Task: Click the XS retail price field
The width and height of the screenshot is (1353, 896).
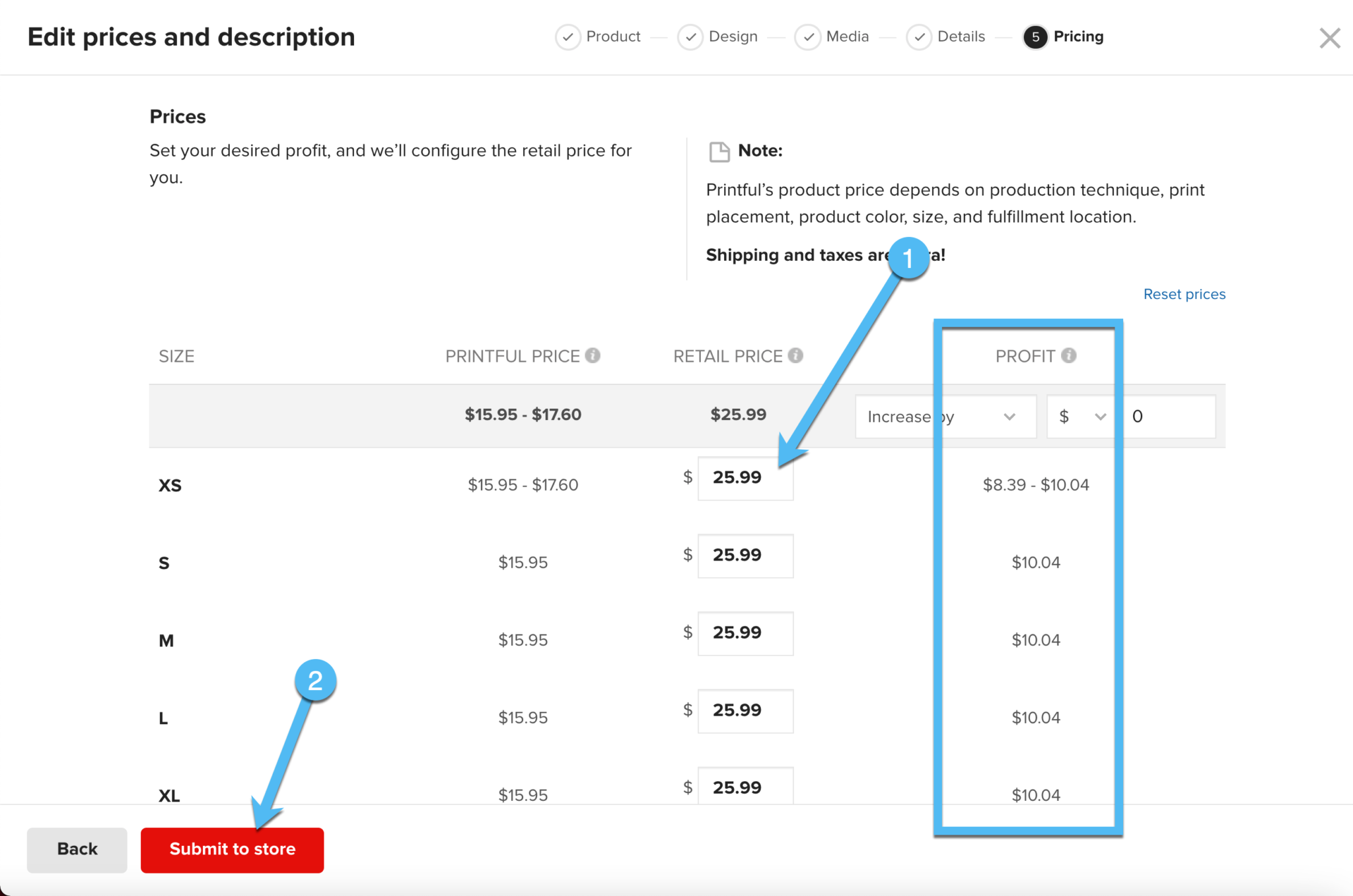Action: (x=745, y=478)
